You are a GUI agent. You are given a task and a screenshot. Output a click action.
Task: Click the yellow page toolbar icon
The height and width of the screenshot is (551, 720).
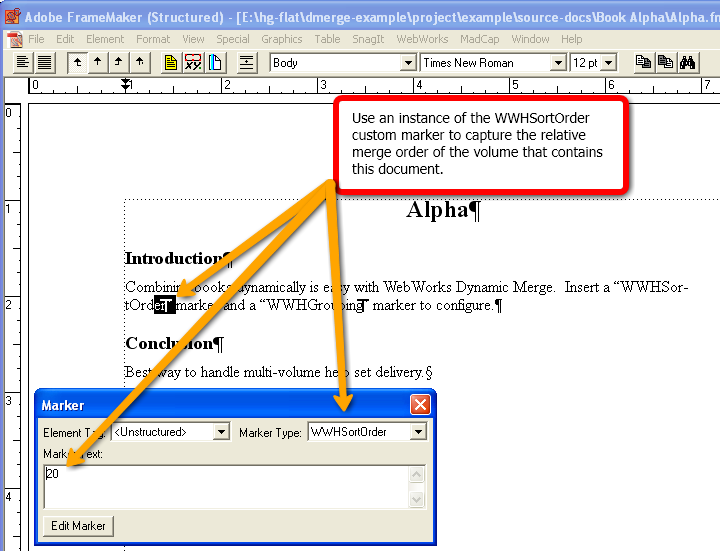click(171, 62)
